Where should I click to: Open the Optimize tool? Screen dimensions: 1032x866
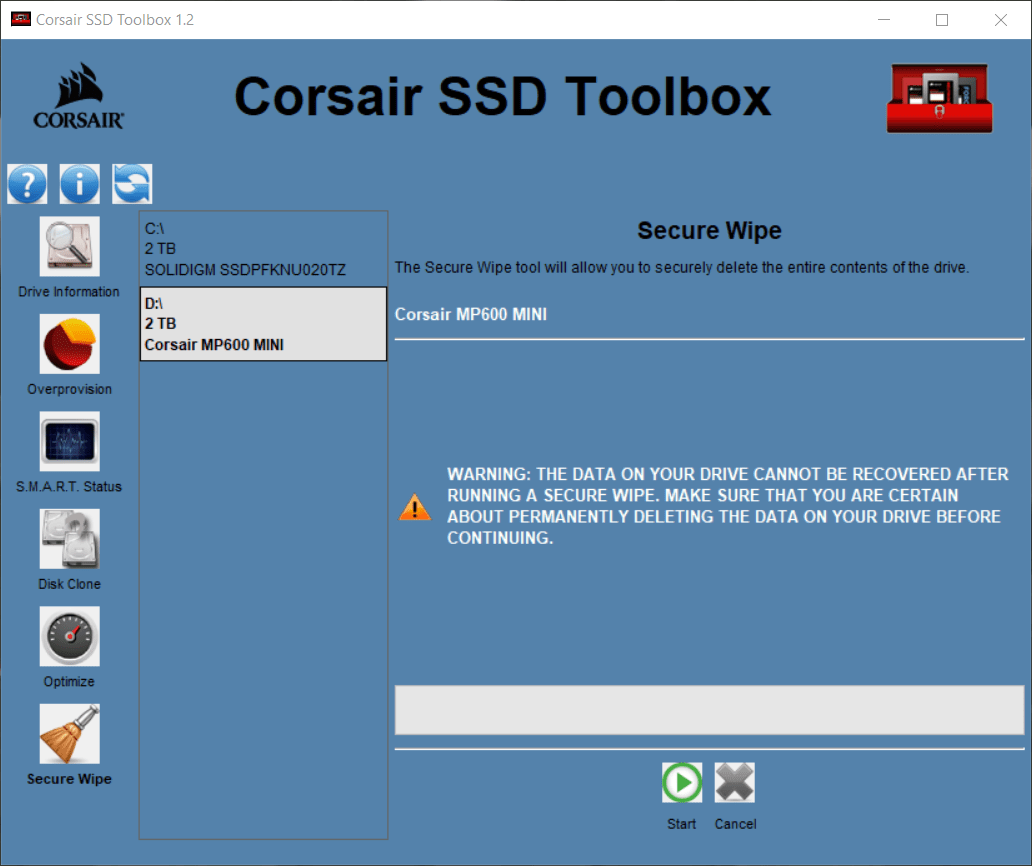point(69,636)
